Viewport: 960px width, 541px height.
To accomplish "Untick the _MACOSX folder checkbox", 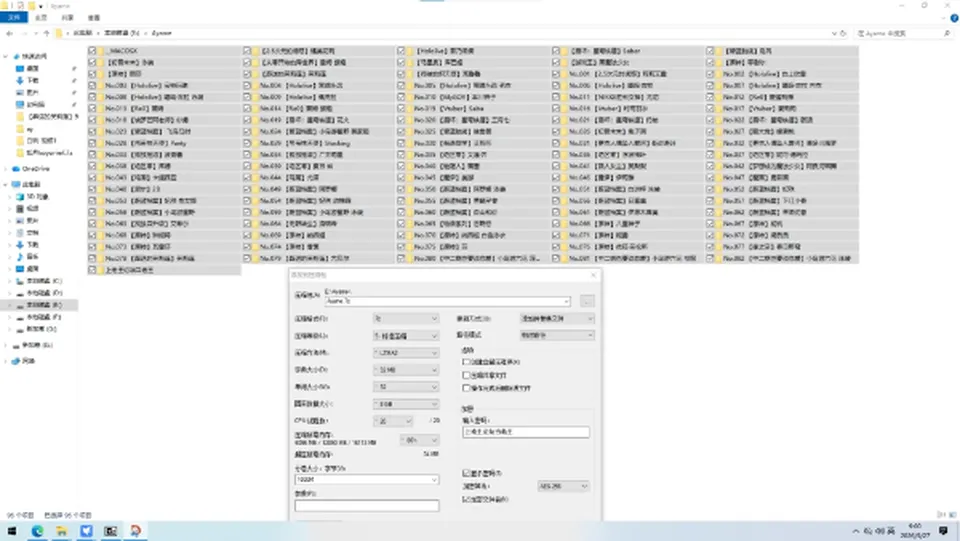I will point(92,51).
